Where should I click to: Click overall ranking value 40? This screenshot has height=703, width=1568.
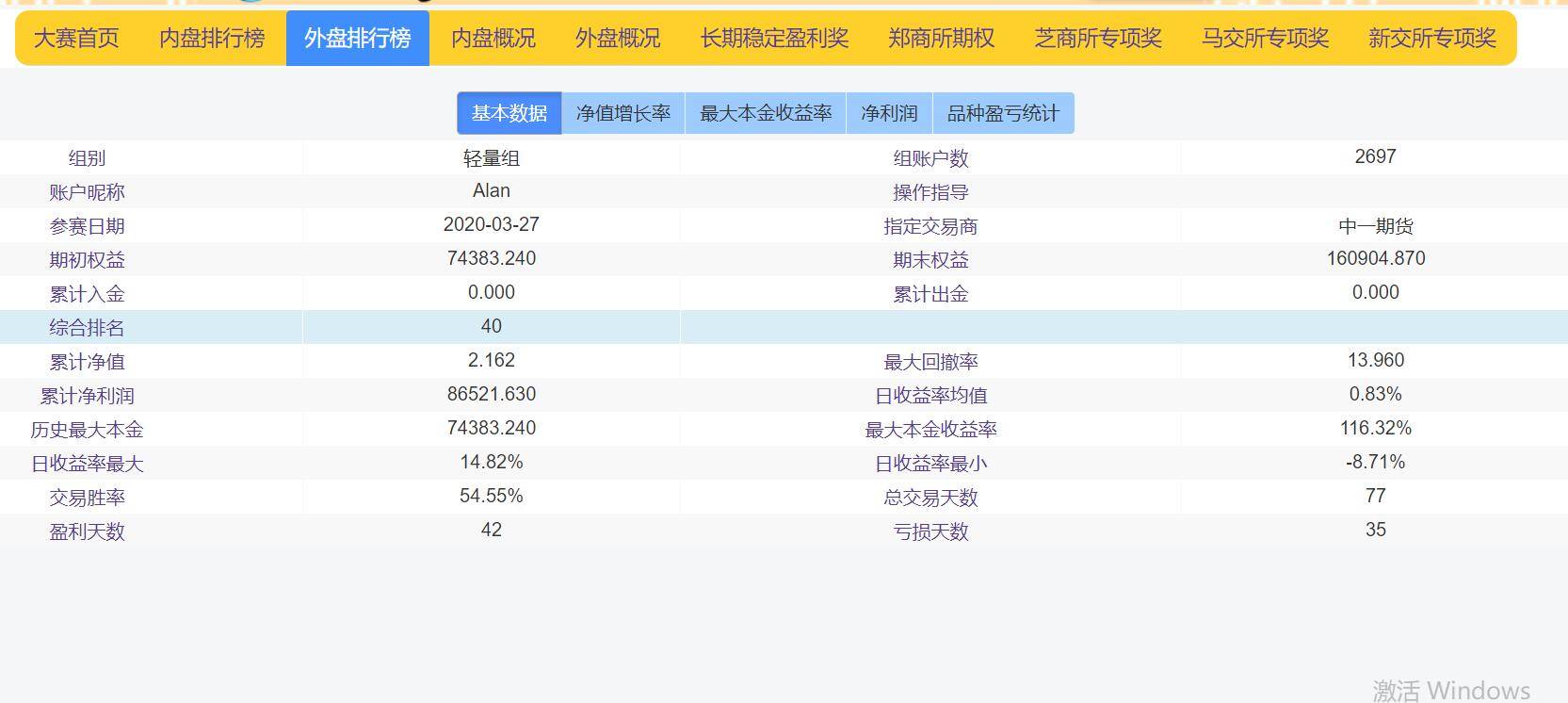(492, 326)
